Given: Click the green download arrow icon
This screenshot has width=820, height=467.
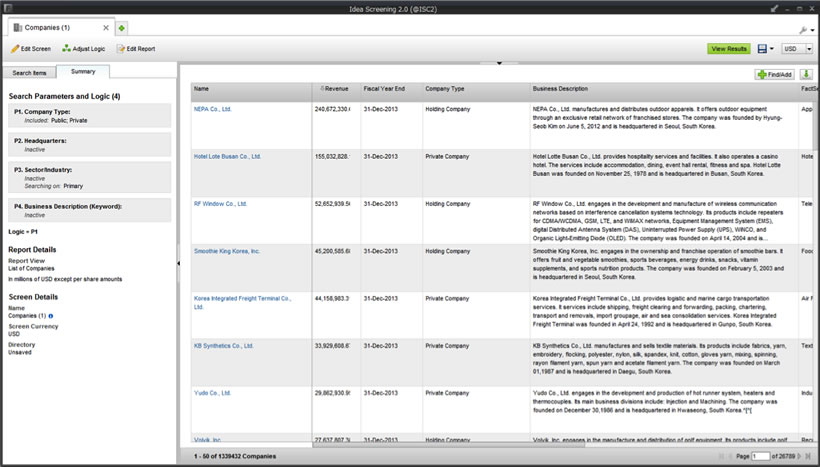Looking at the screenshot, I should tap(806, 75).
